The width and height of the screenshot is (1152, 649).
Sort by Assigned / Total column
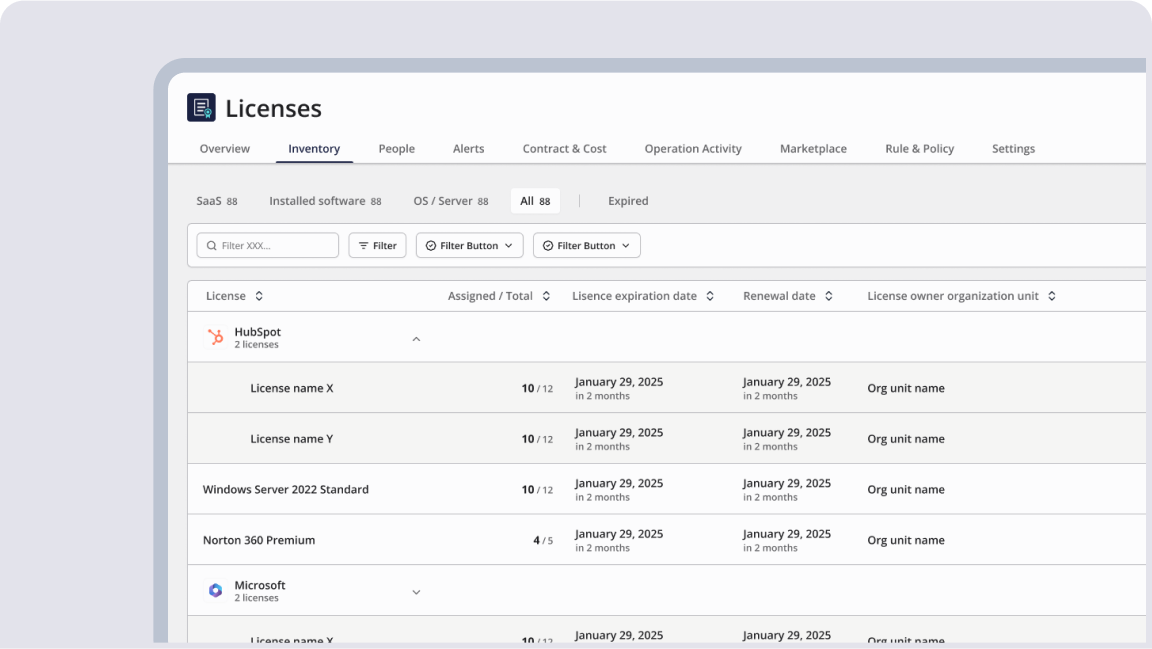tap(546, 296)
